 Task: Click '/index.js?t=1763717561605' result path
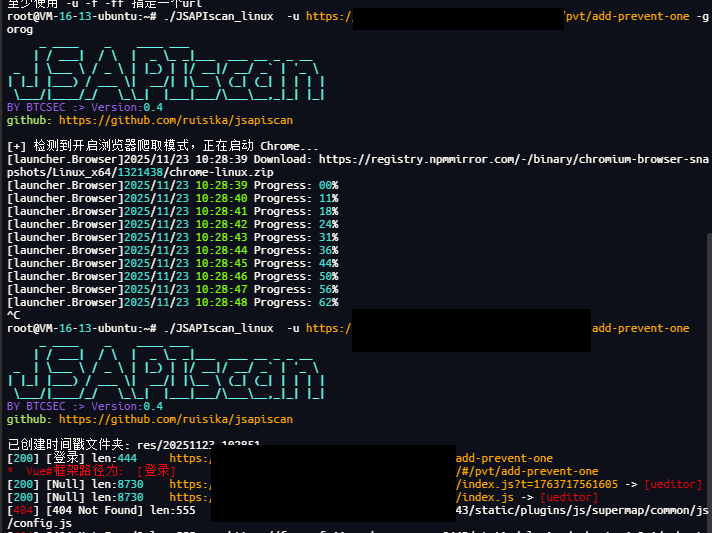pos(537,484)
